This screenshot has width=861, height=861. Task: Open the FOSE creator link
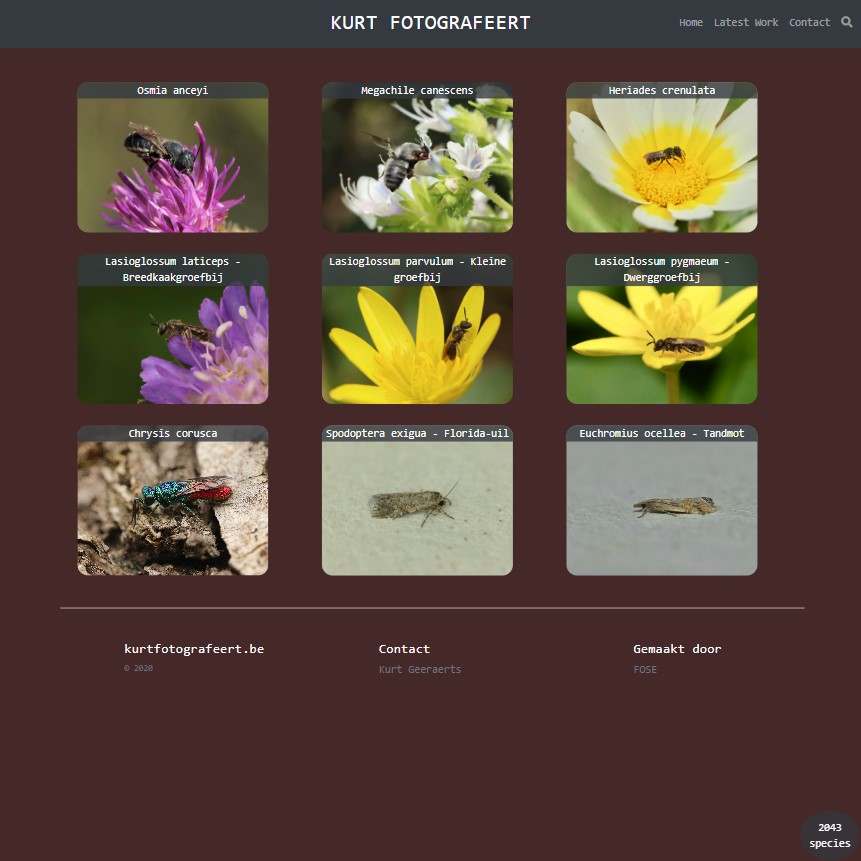[x=645, y=669]
